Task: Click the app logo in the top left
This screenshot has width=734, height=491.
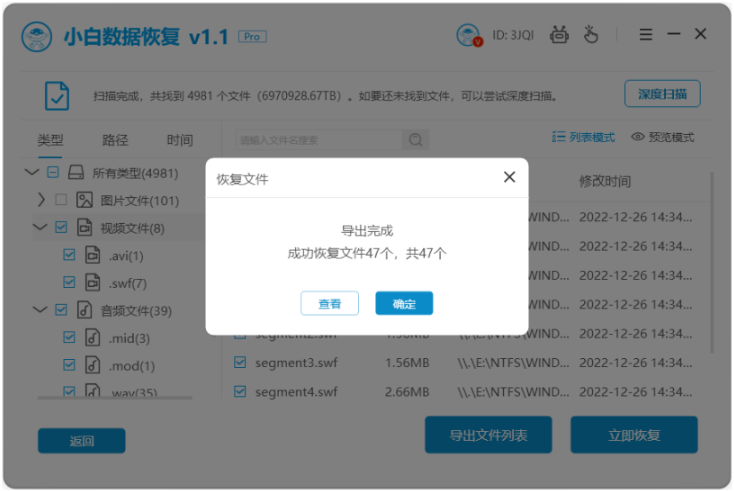Action: coord(37,37)
